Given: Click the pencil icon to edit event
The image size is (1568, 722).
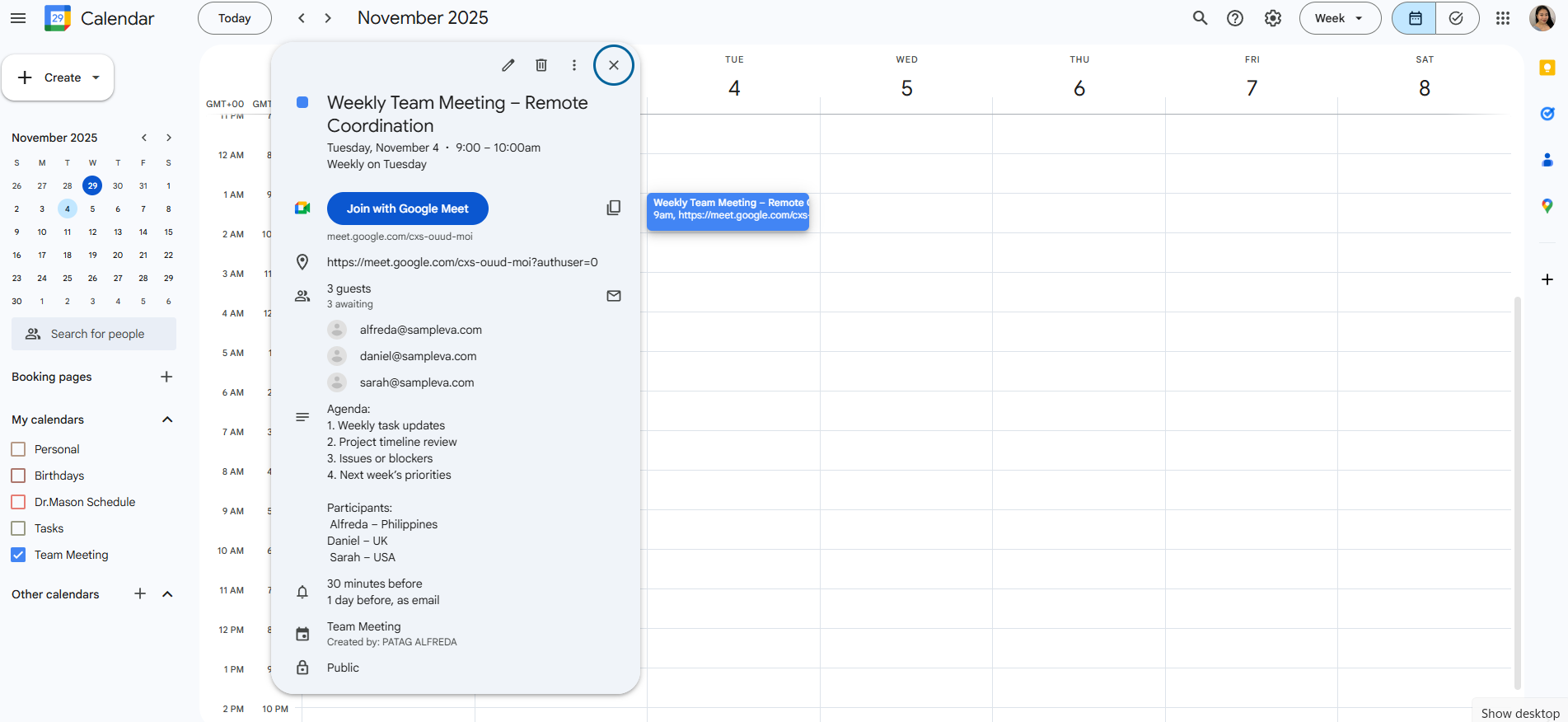Looking at the screenshot, I should pyautogui.click(x=508, y=65).
